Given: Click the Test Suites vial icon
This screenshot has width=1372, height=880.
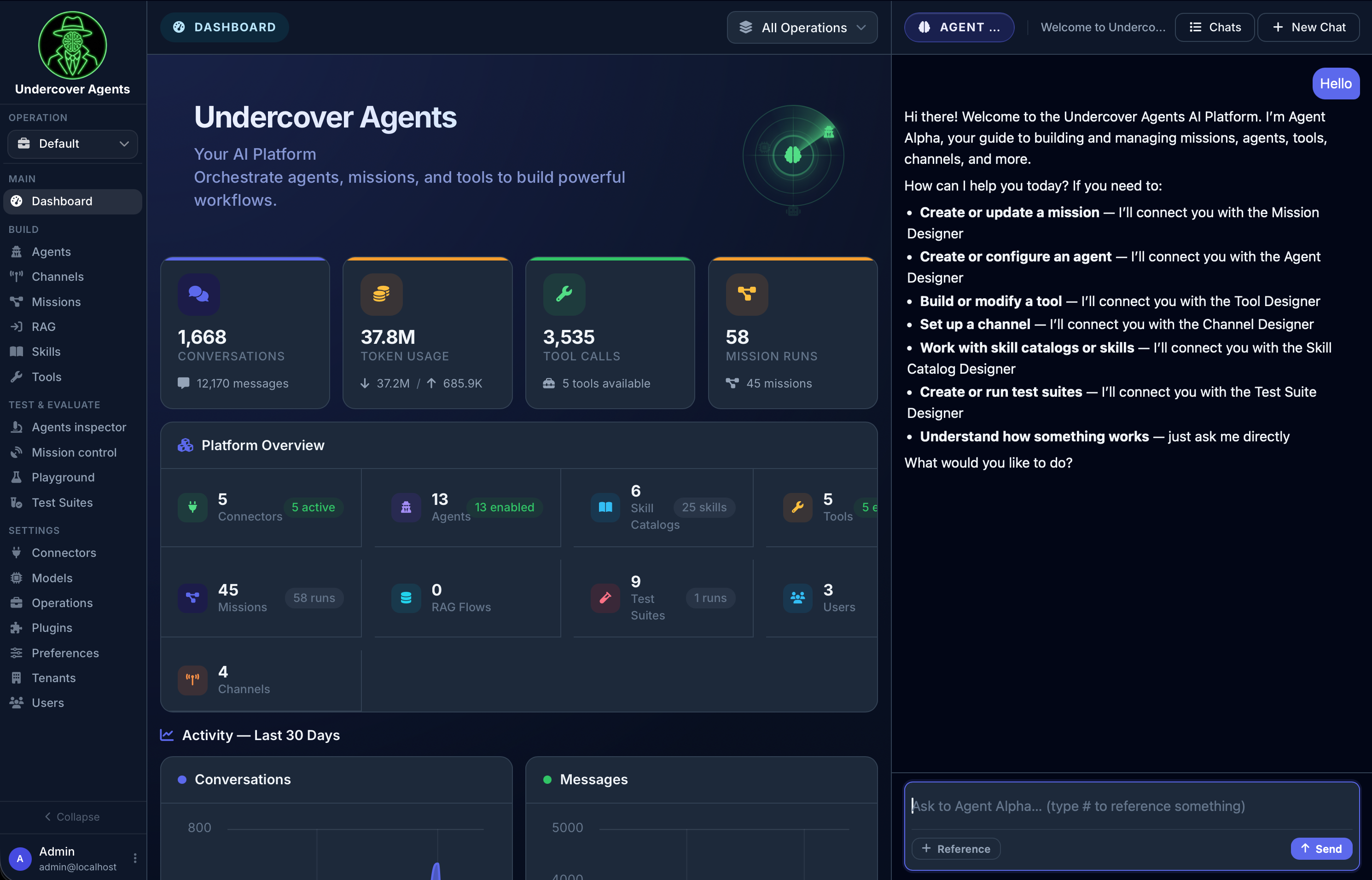Looking at the screenshot, I should (x=17, y=502).
